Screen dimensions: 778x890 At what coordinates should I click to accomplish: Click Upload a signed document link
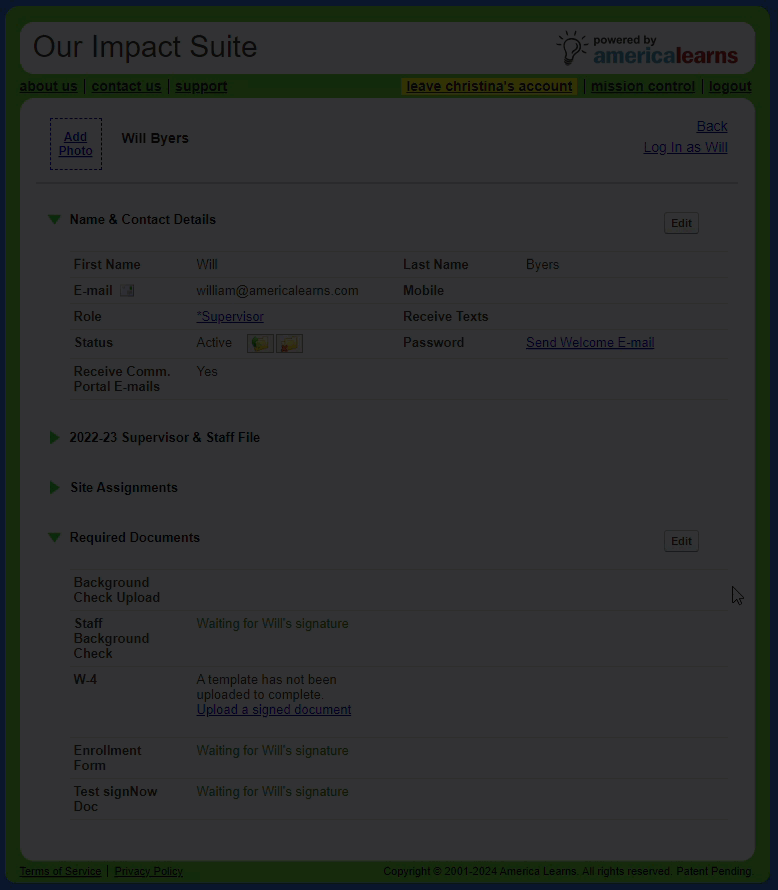coord(274,710)
